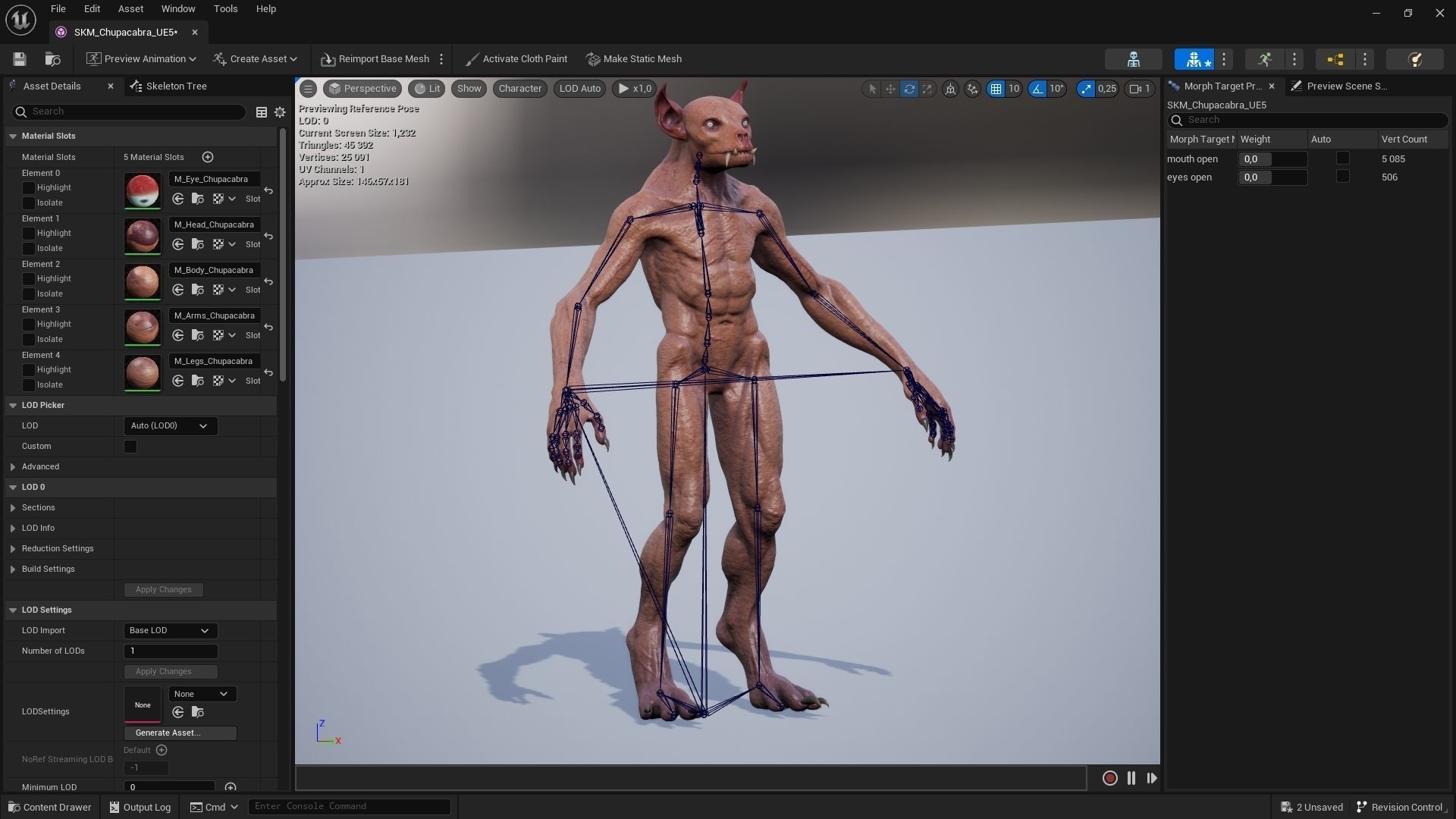1456x819 pixels.
Task: Click the Browse to asset in Content Browser icon
Action: pyautogui.click(x=52, y=59)
